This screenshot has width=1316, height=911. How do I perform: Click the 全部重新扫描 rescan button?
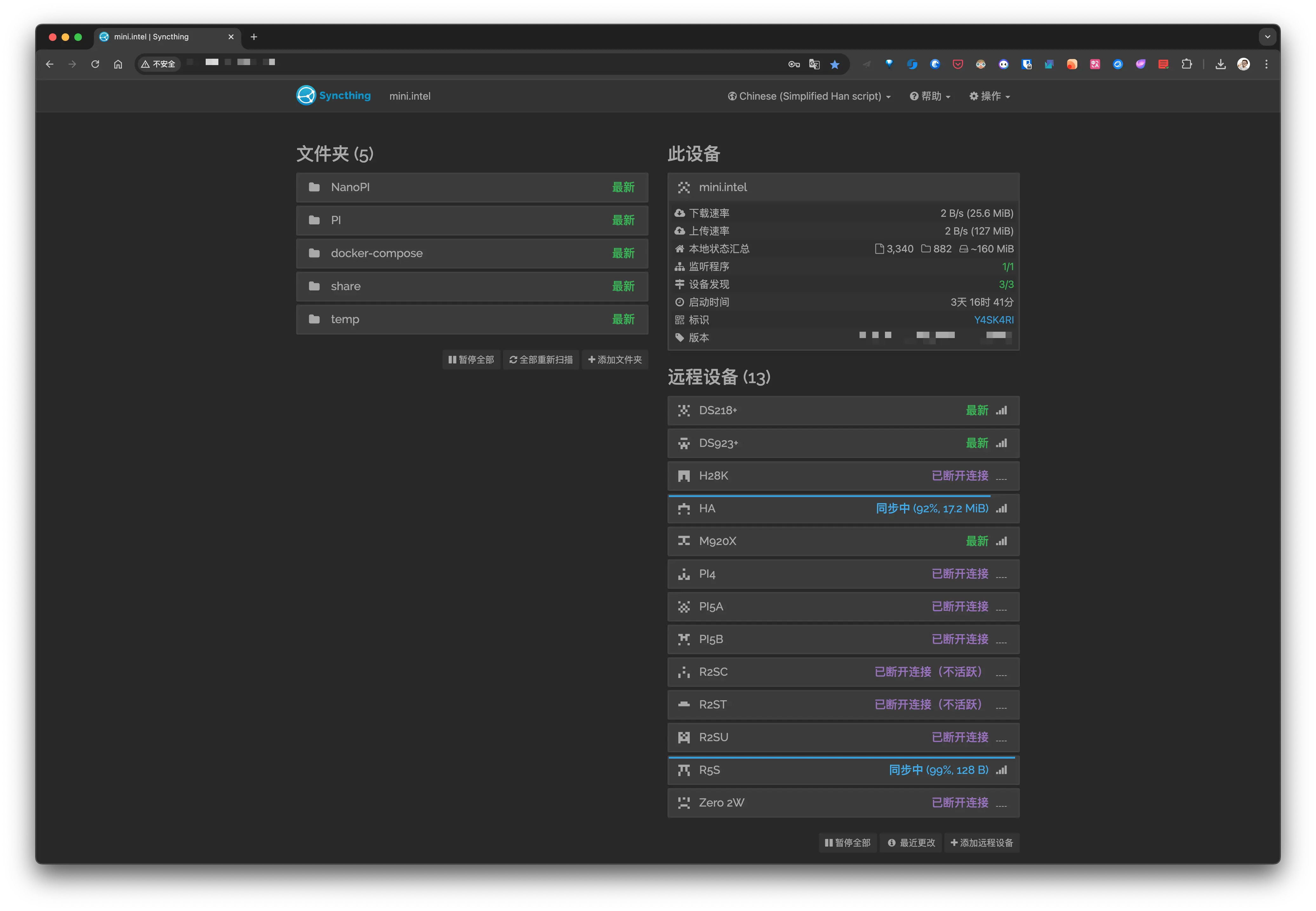point(541,360)
